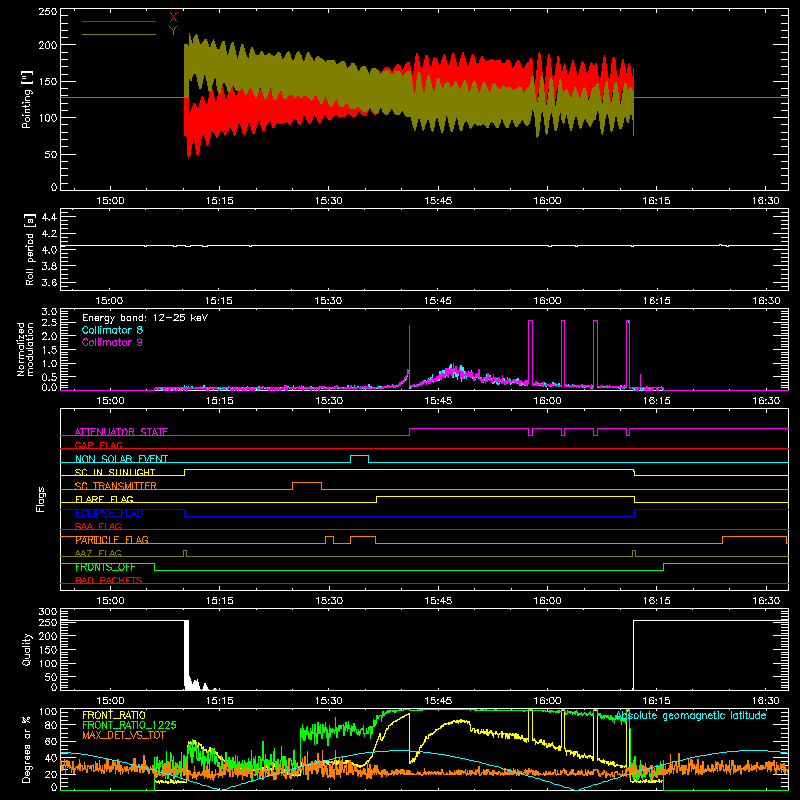Viewport: 800px width, 800px height.
Task: Click the 15:30 label under modulation panel
Action: coord(329,401)
